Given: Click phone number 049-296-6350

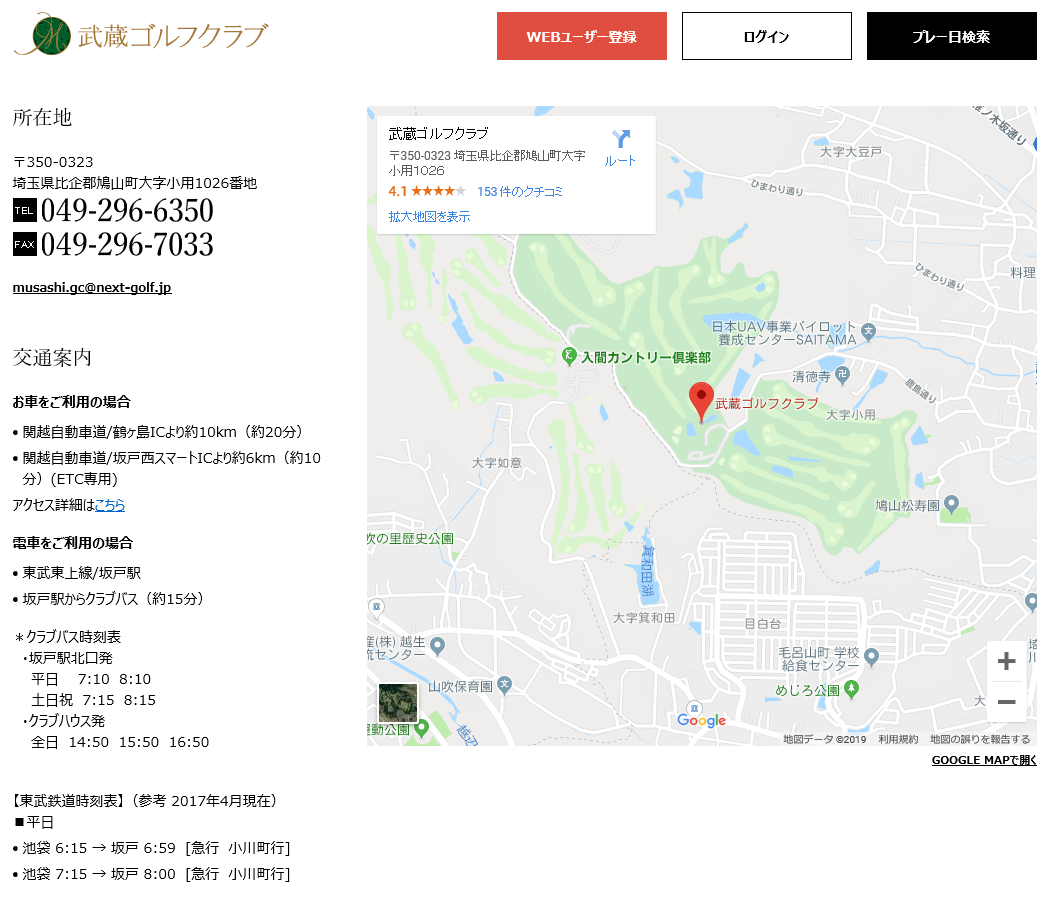Looking at the screenshot, I should tap(127, 210).
